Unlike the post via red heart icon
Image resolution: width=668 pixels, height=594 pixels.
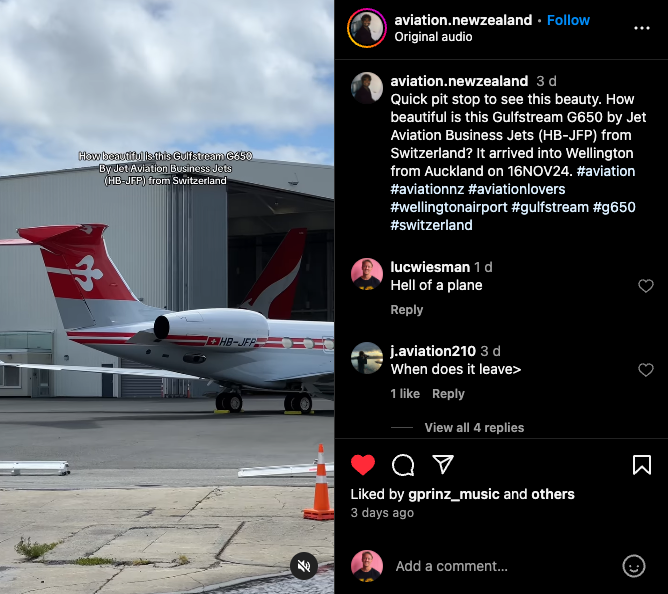coord(363,464)
